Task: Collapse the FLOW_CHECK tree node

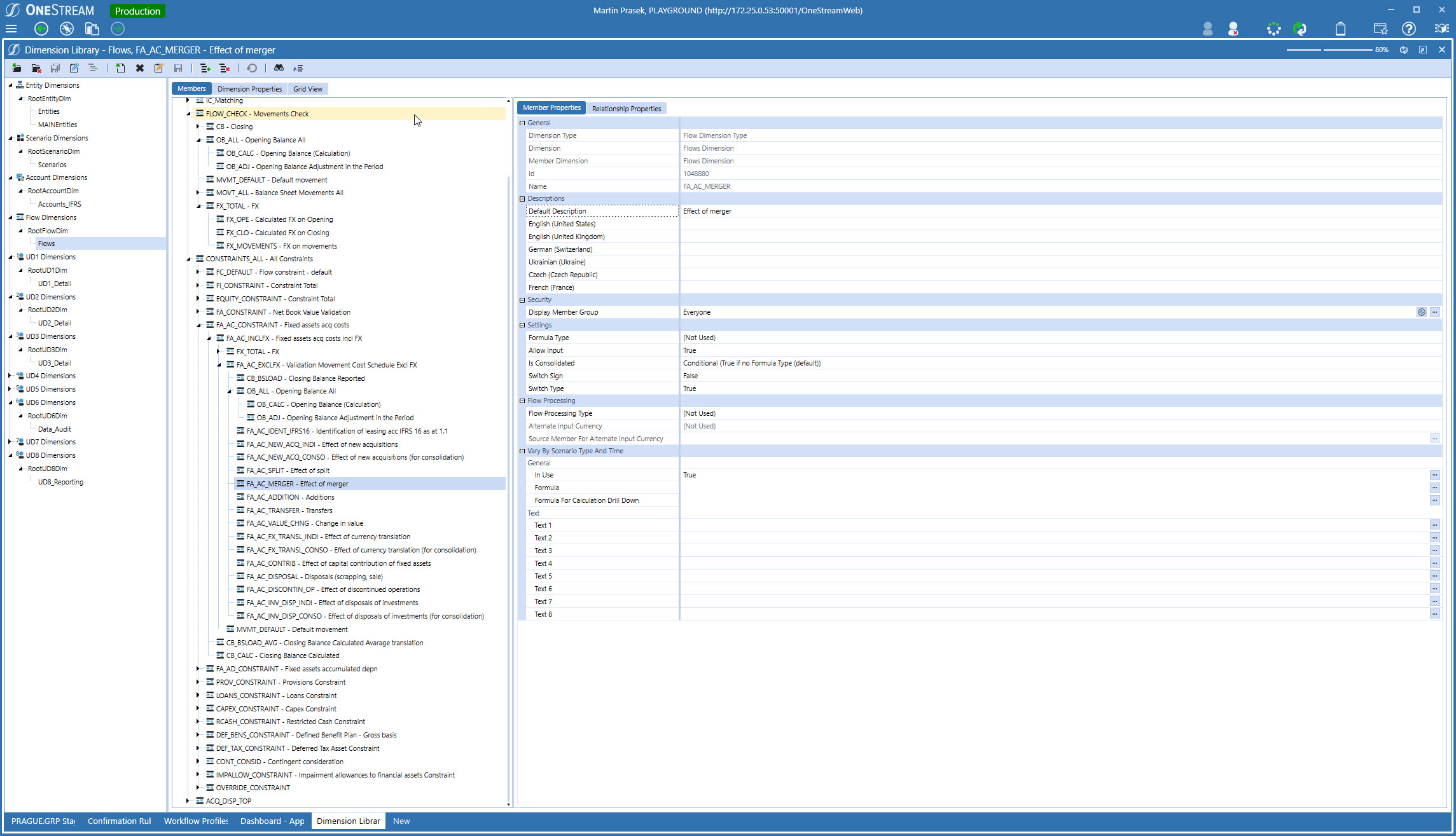Action: point(188,114)
